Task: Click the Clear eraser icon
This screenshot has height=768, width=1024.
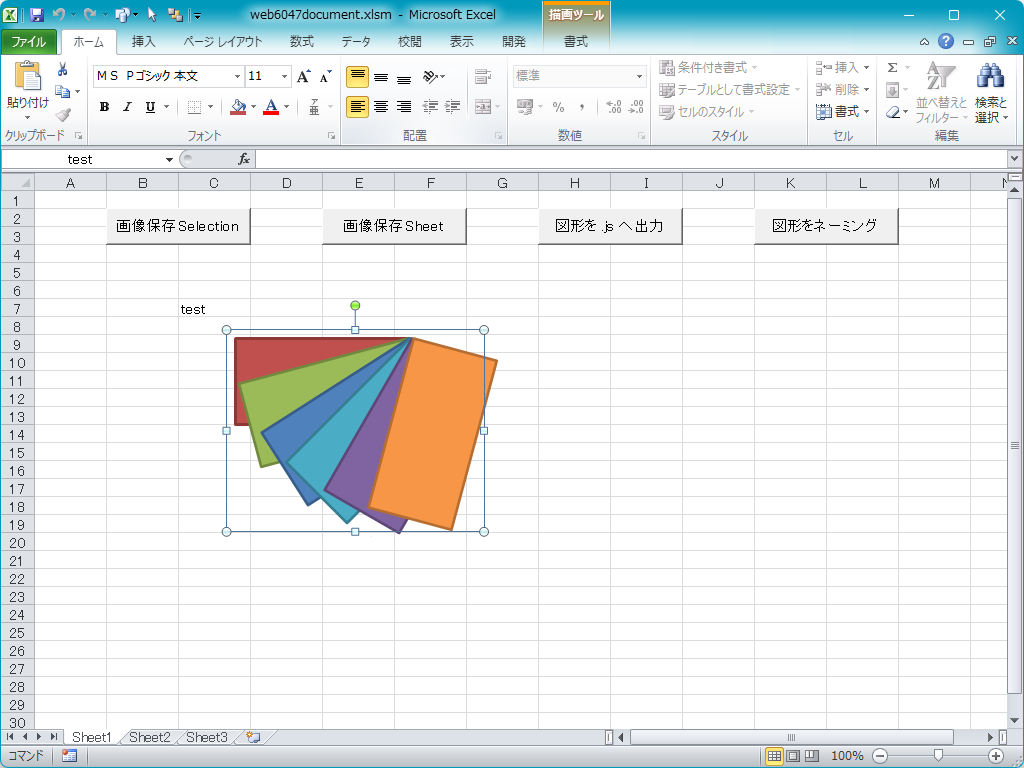Action: (893, 112)
